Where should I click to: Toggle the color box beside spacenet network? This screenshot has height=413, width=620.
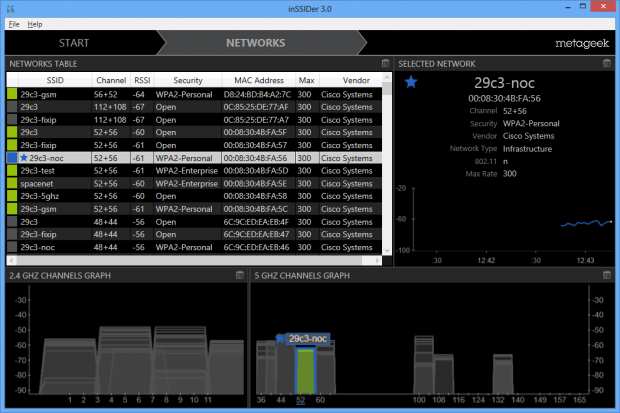pyautogui.click(x=12, y=184)
